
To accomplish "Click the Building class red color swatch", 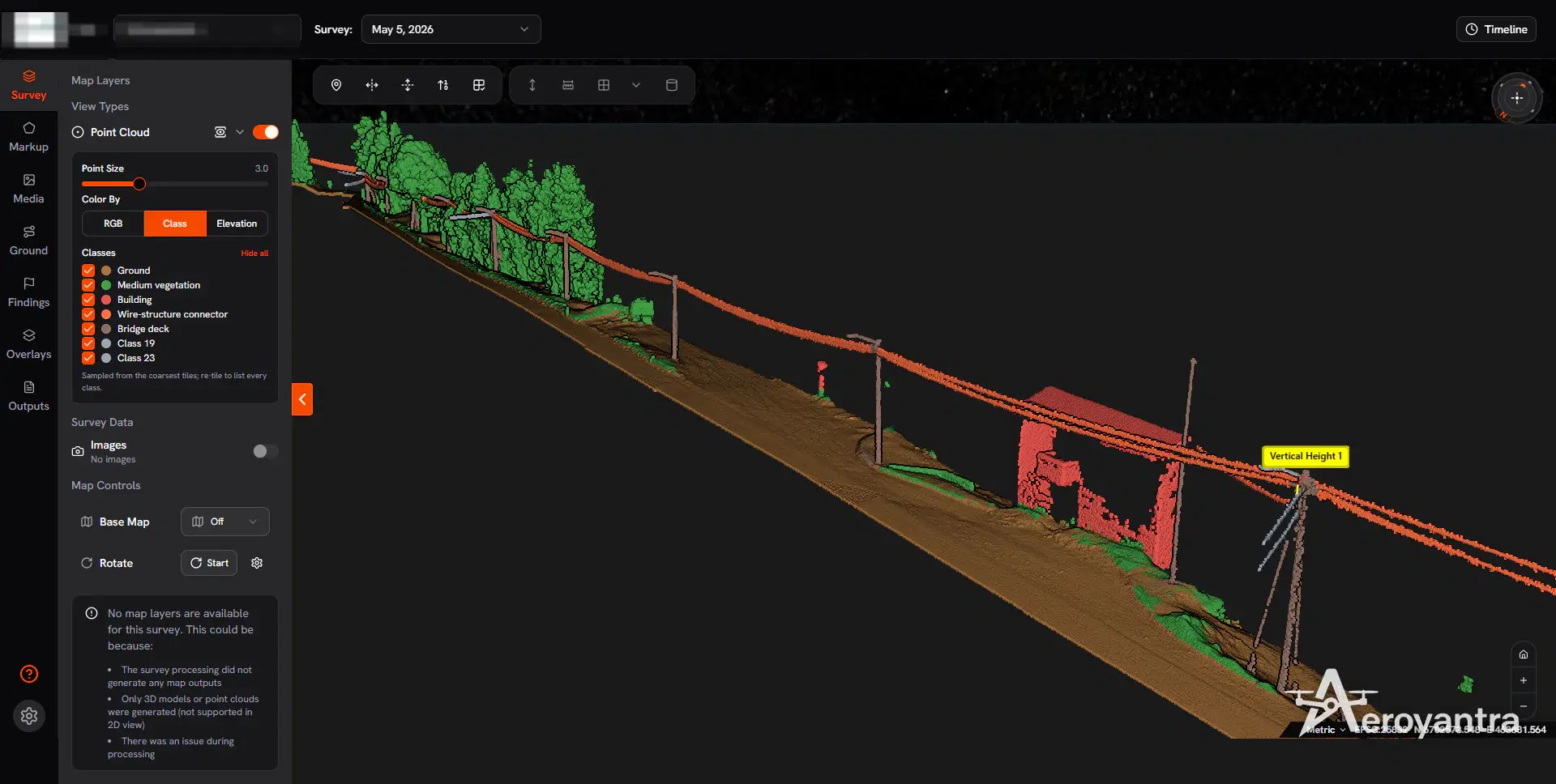I will 106,300.
